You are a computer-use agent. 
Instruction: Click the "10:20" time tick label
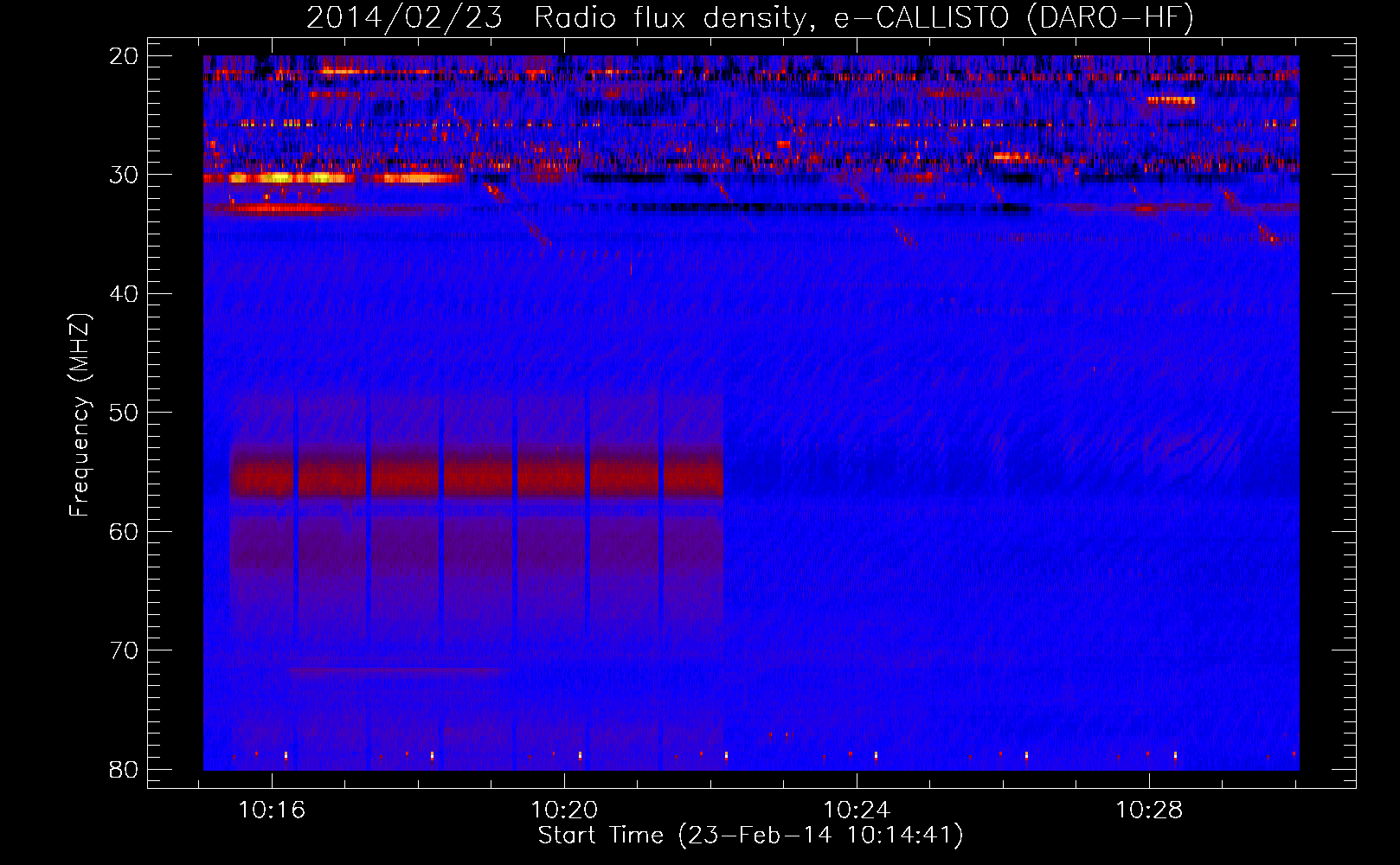pyautogui.click(x=564, y=811)
